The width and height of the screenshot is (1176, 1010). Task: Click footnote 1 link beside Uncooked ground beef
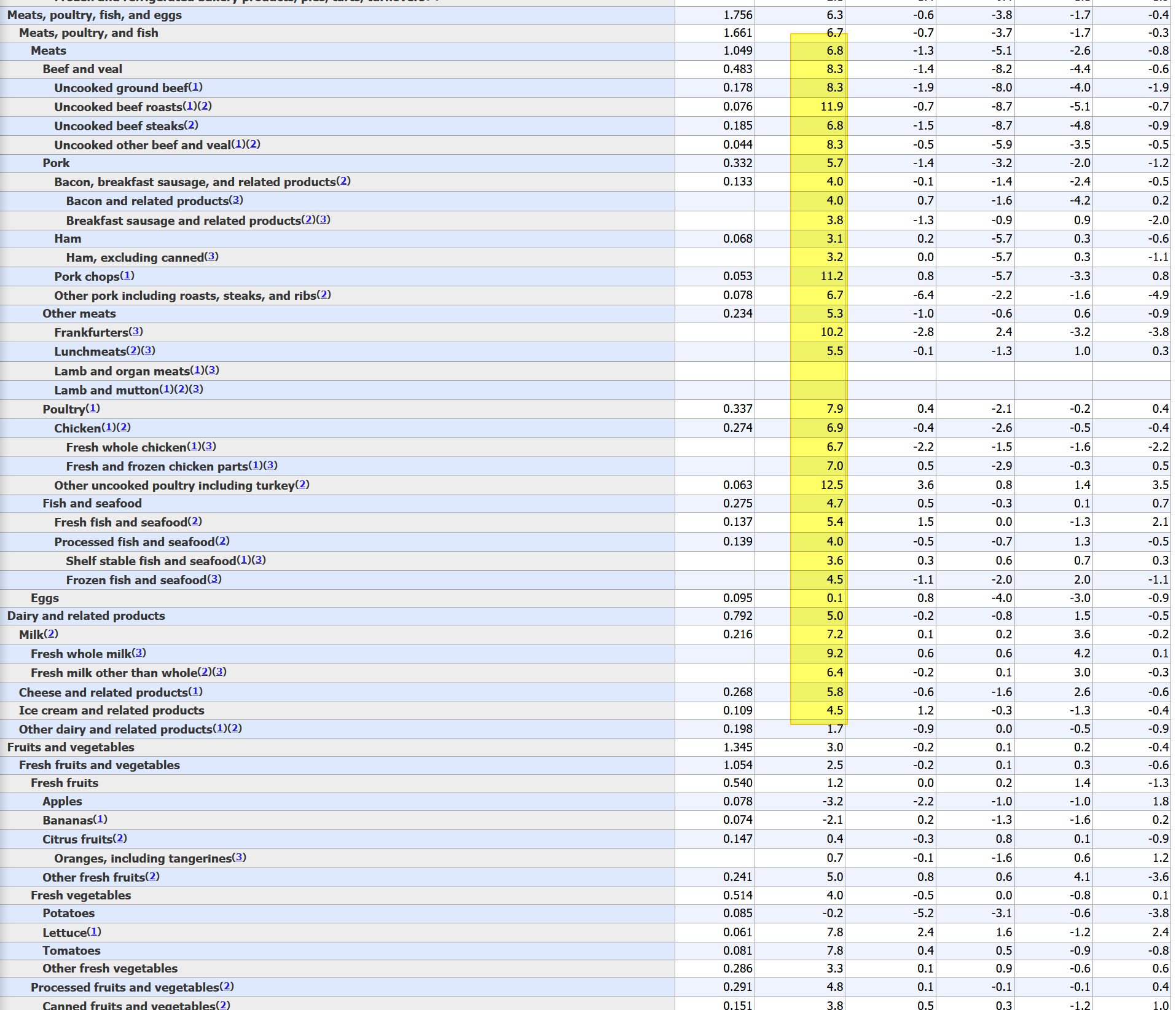(195, 87)
